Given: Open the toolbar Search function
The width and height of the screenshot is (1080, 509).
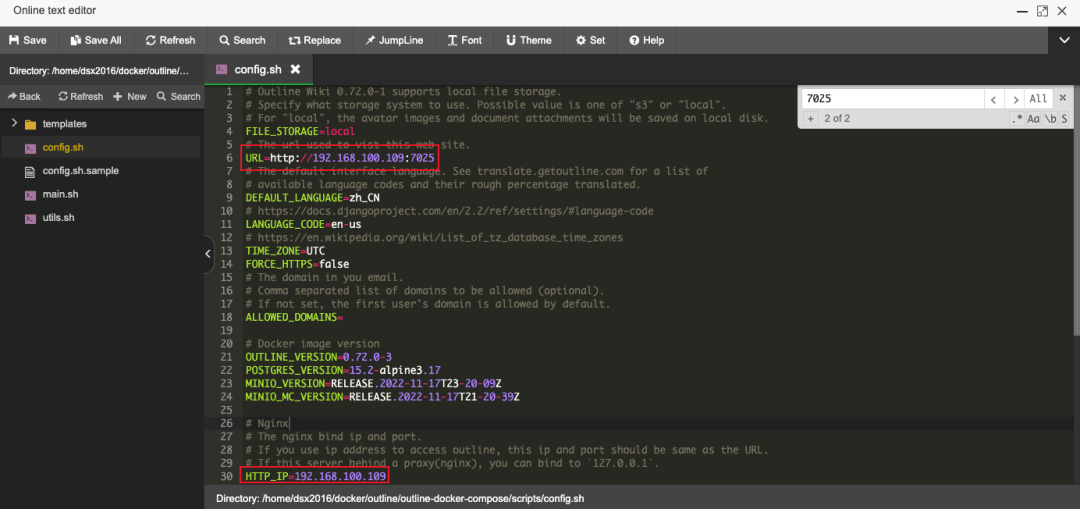Looking at the screenshot, I should point(242,40).
